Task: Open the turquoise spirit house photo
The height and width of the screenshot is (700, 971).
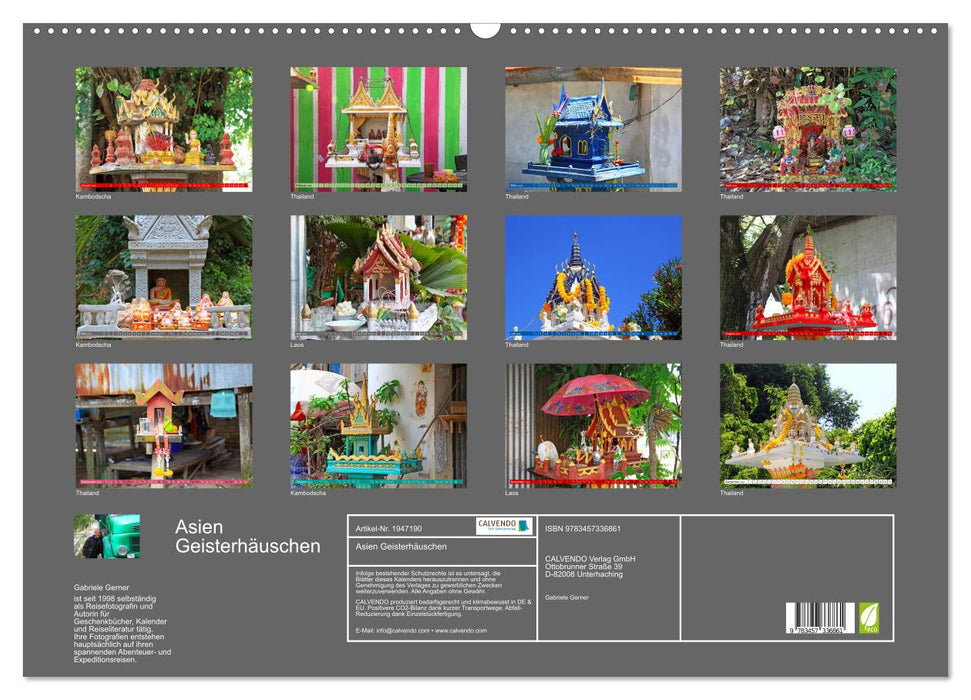Action: coord(378,425)
